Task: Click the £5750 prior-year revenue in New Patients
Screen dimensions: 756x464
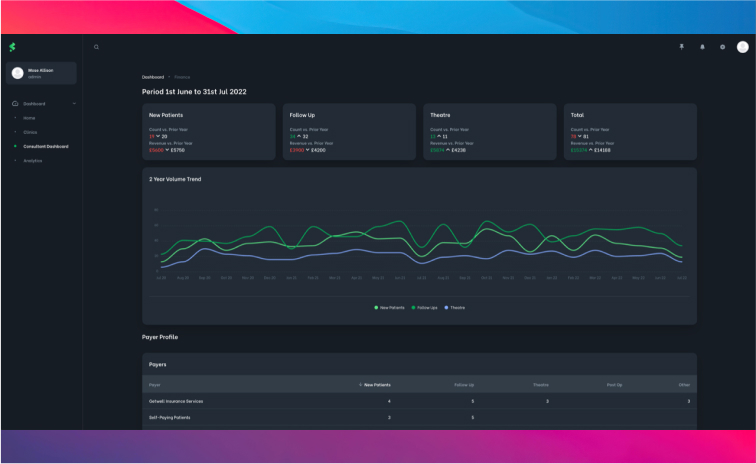Action: coord(177,150)
